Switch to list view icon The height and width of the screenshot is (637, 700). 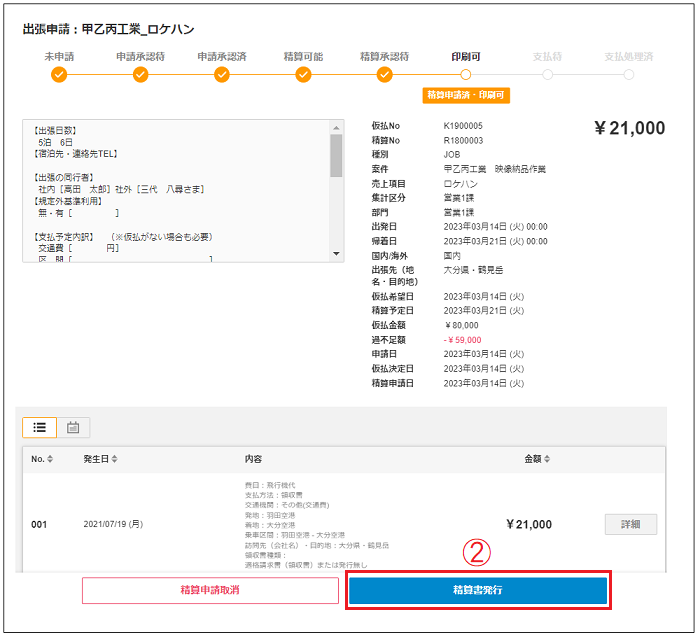pos(40,427)
